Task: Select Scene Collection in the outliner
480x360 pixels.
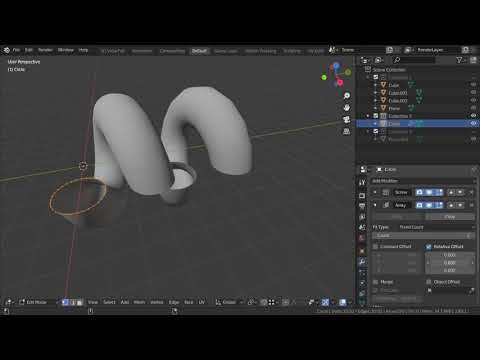Action: pyautogui.click(x=389, y=70)
